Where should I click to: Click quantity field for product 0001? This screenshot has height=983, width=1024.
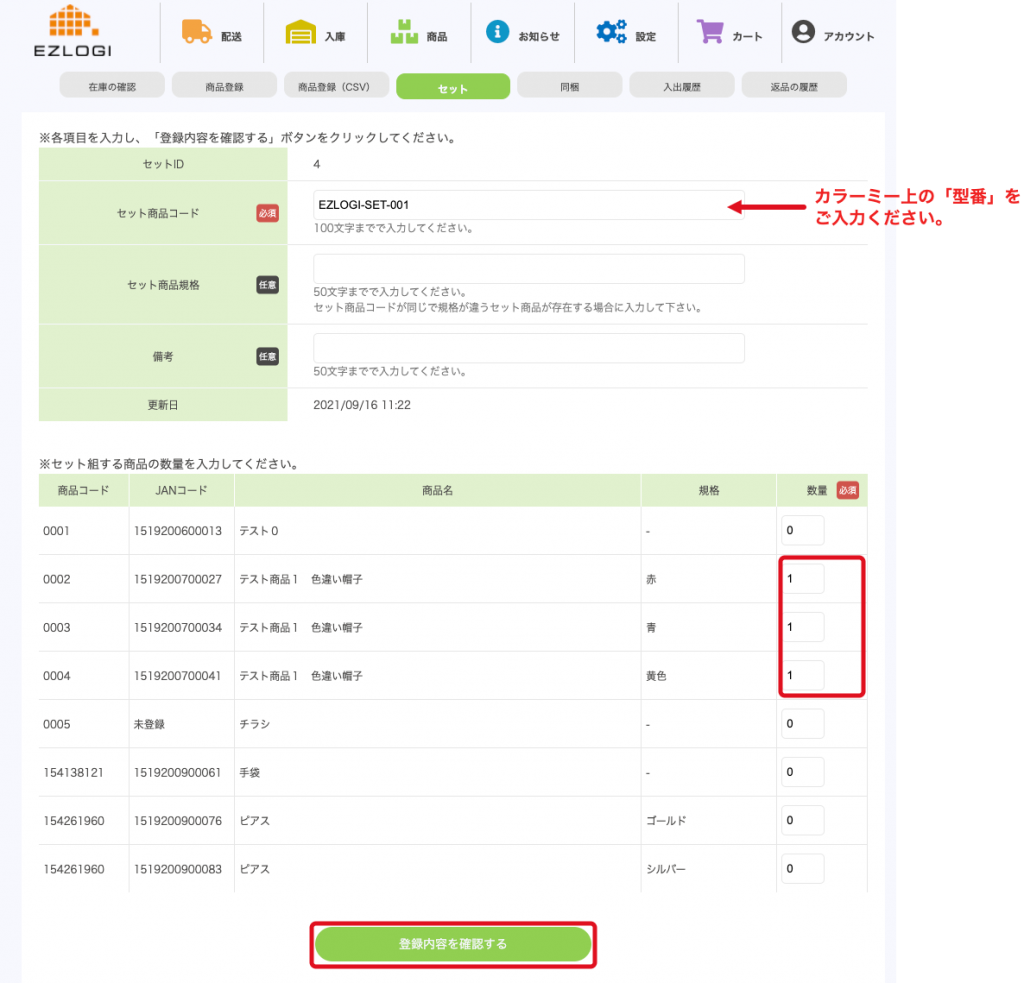pyautogui.click(x=802, y=531)
